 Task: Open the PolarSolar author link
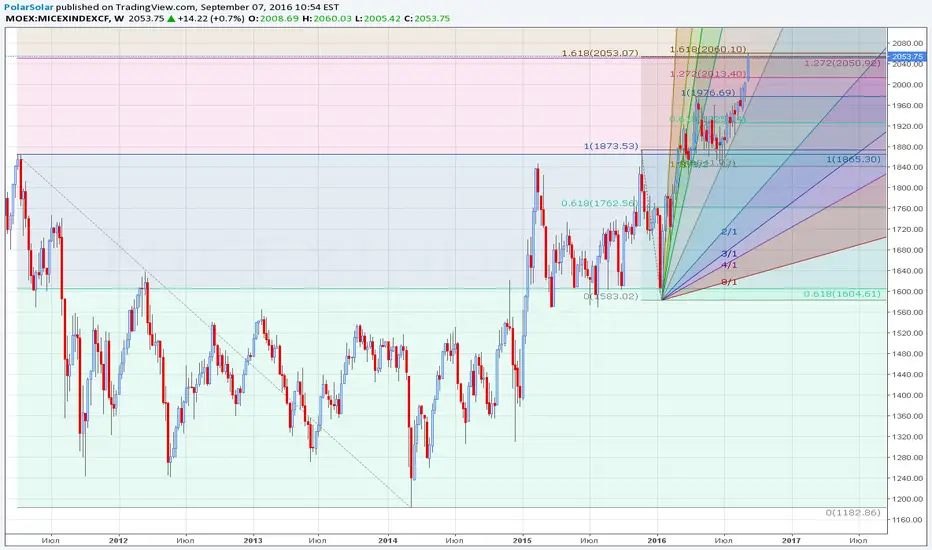[29, 7]
